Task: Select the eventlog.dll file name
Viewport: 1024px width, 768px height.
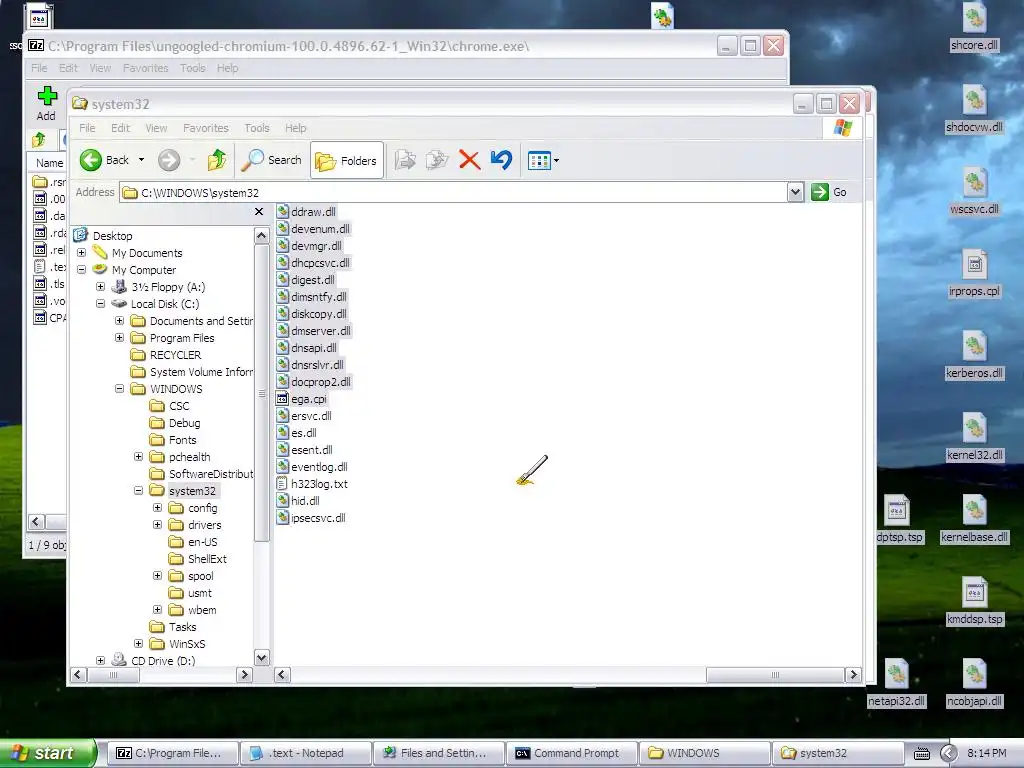Action: click(x=319, y=467)
